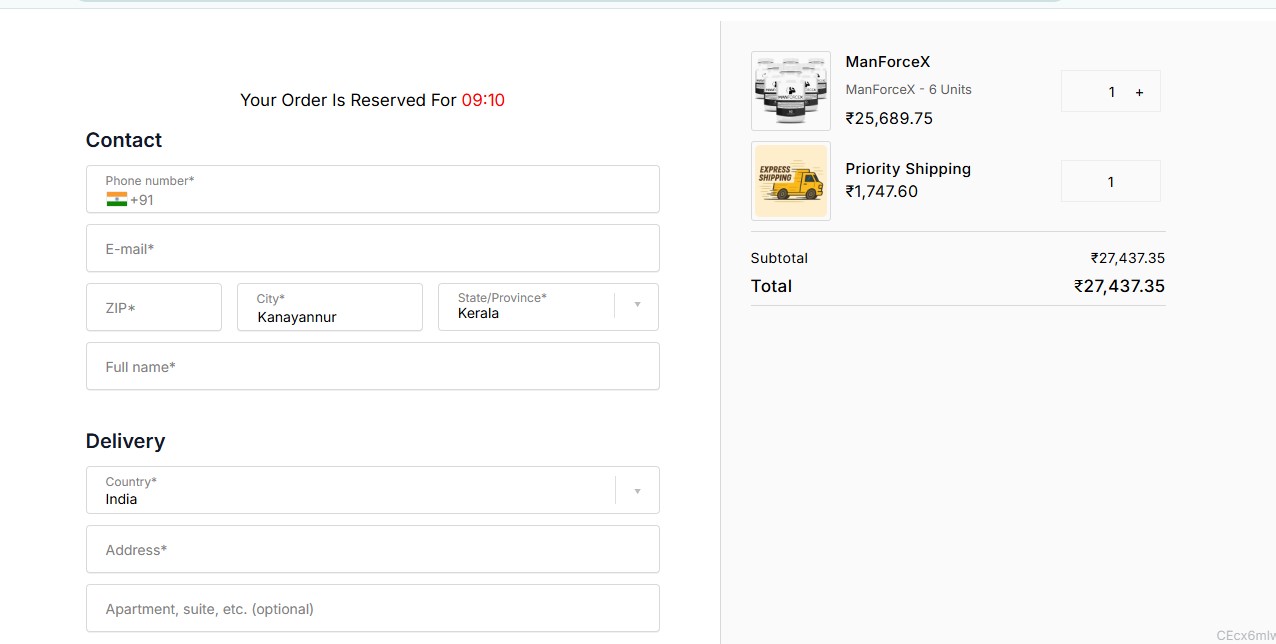Select the ZIP code field
1276x644 pixels.
point(154,308)
